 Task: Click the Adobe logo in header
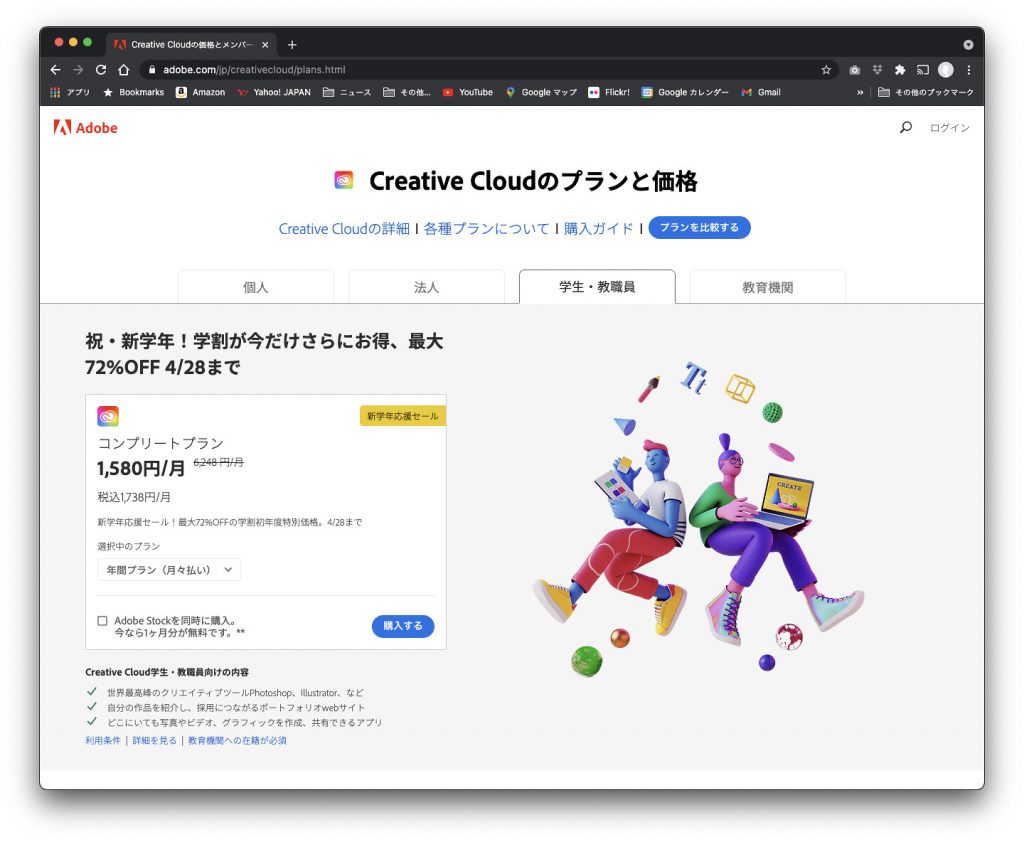85,128
